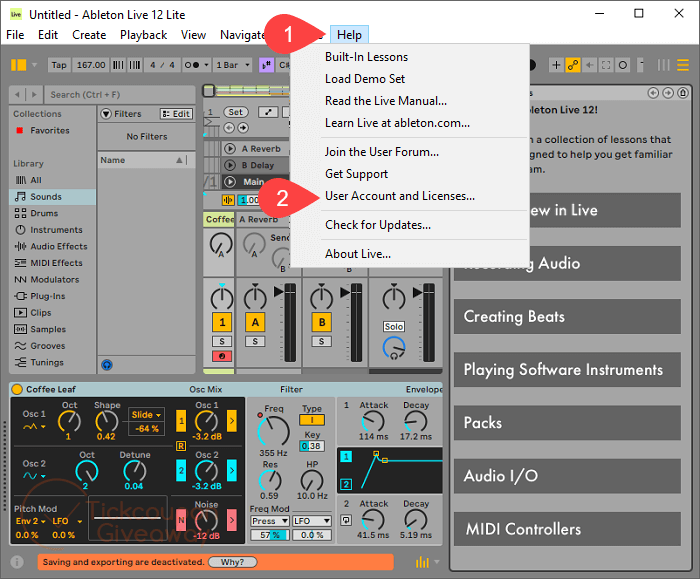
Task: Click the Edit filters button
Action: (177, 114)
